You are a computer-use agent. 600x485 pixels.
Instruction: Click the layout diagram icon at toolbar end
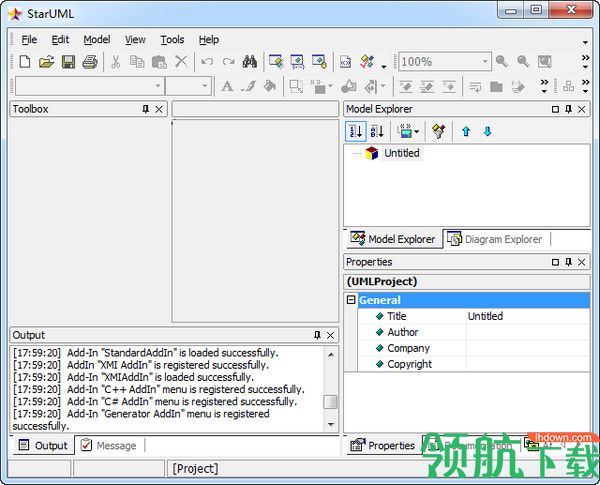[x=568, y=87]
